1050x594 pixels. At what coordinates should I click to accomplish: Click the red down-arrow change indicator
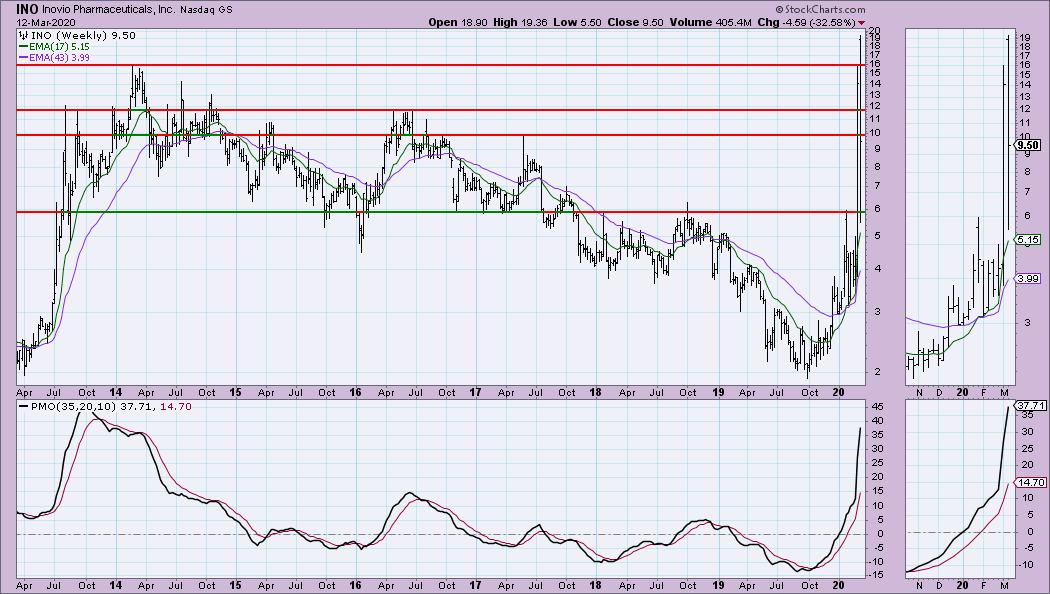[861, 23]
